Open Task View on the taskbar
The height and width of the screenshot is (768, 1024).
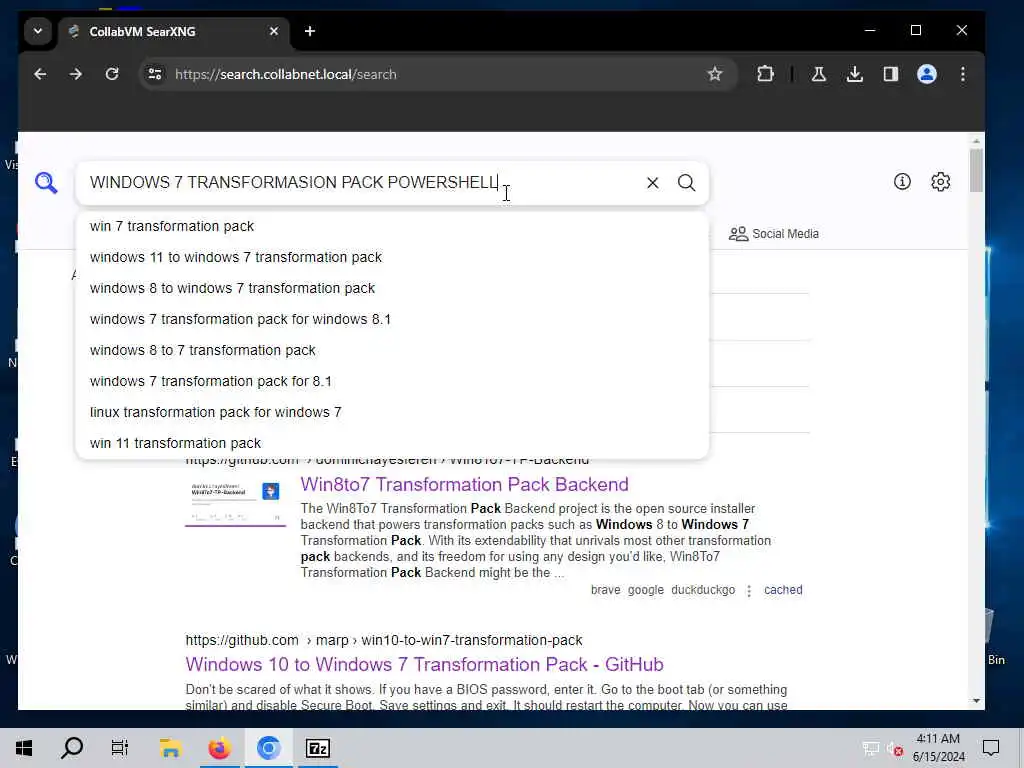(120, 748)
